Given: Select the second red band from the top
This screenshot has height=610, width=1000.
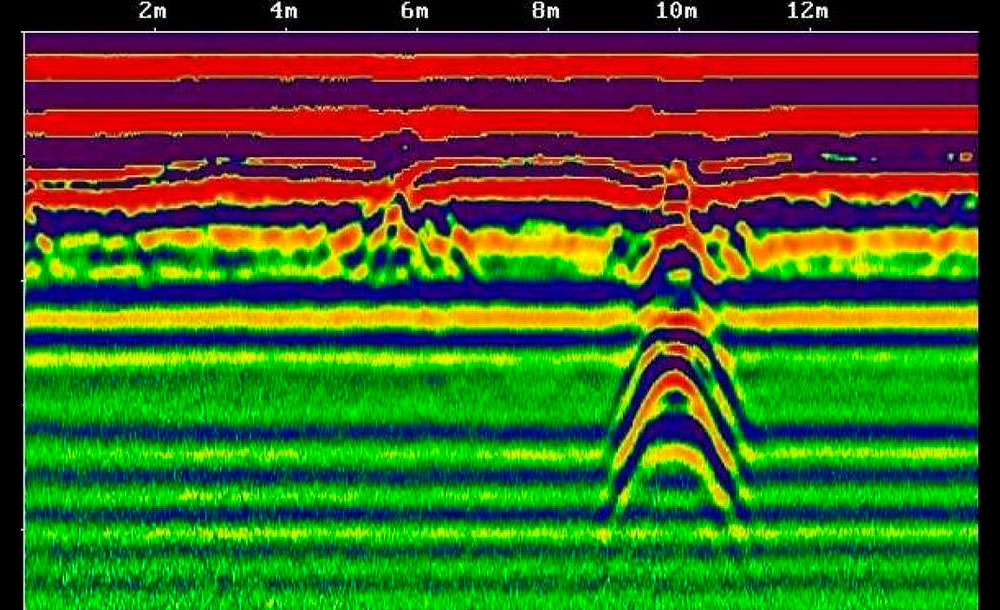Looking at the screenshot, I should [x=500, y=120].
